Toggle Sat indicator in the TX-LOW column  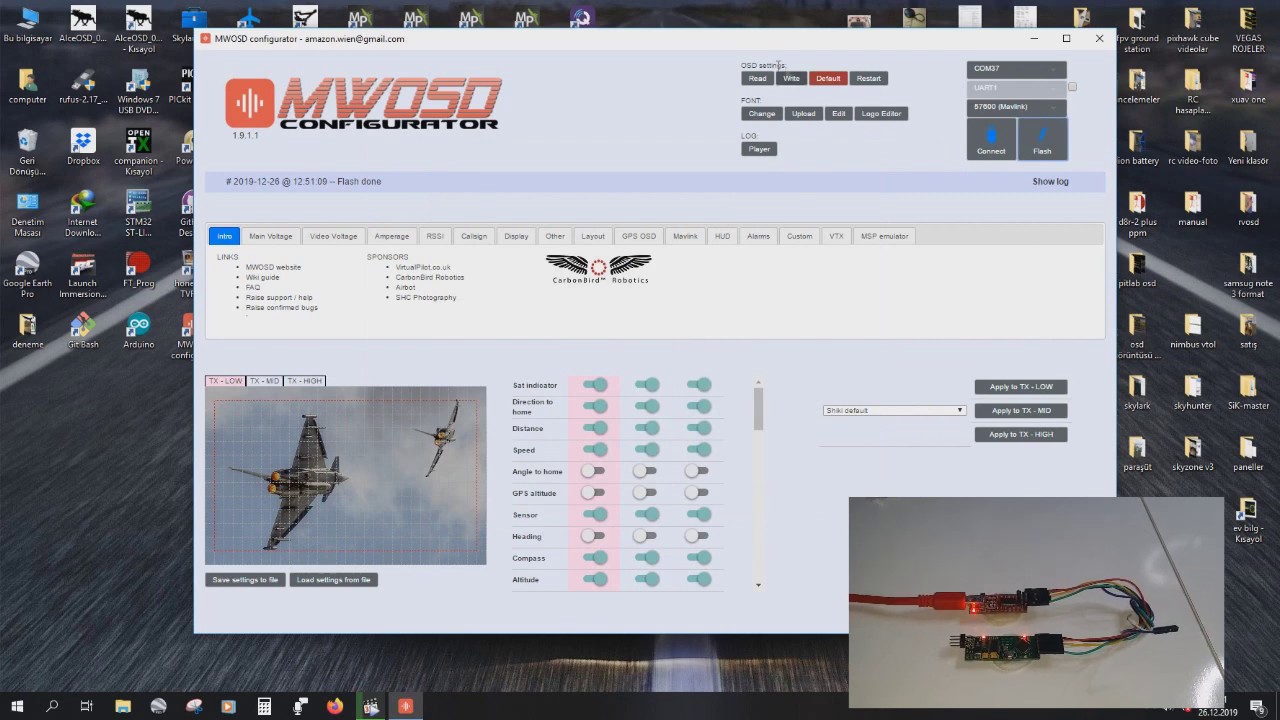tap(595, 385)
